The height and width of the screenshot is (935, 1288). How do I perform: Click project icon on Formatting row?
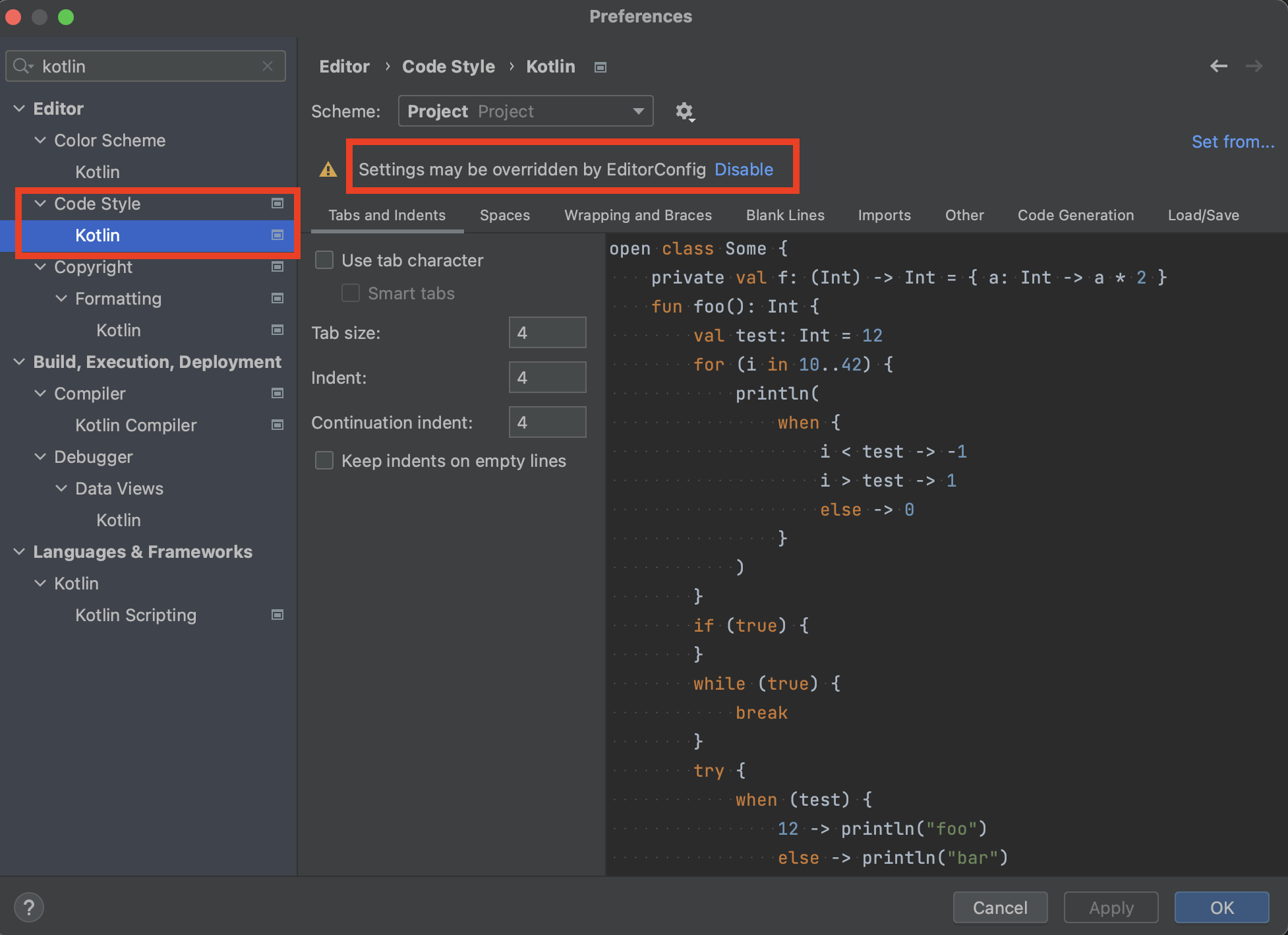pyautogui.click(x=278, y=298)
